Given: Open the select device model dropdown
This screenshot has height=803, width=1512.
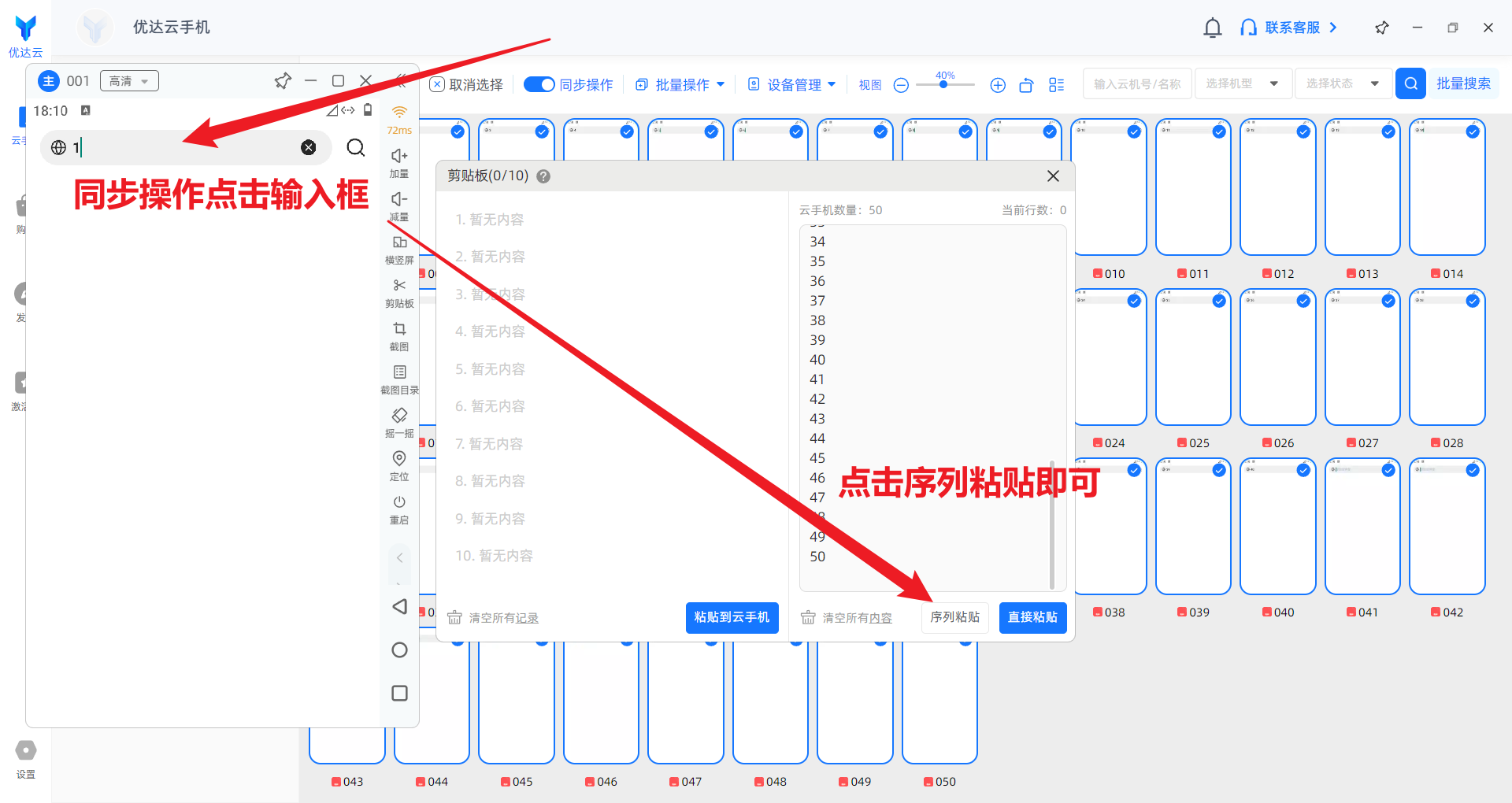Looking at the screenshot, I should 1243,83.
